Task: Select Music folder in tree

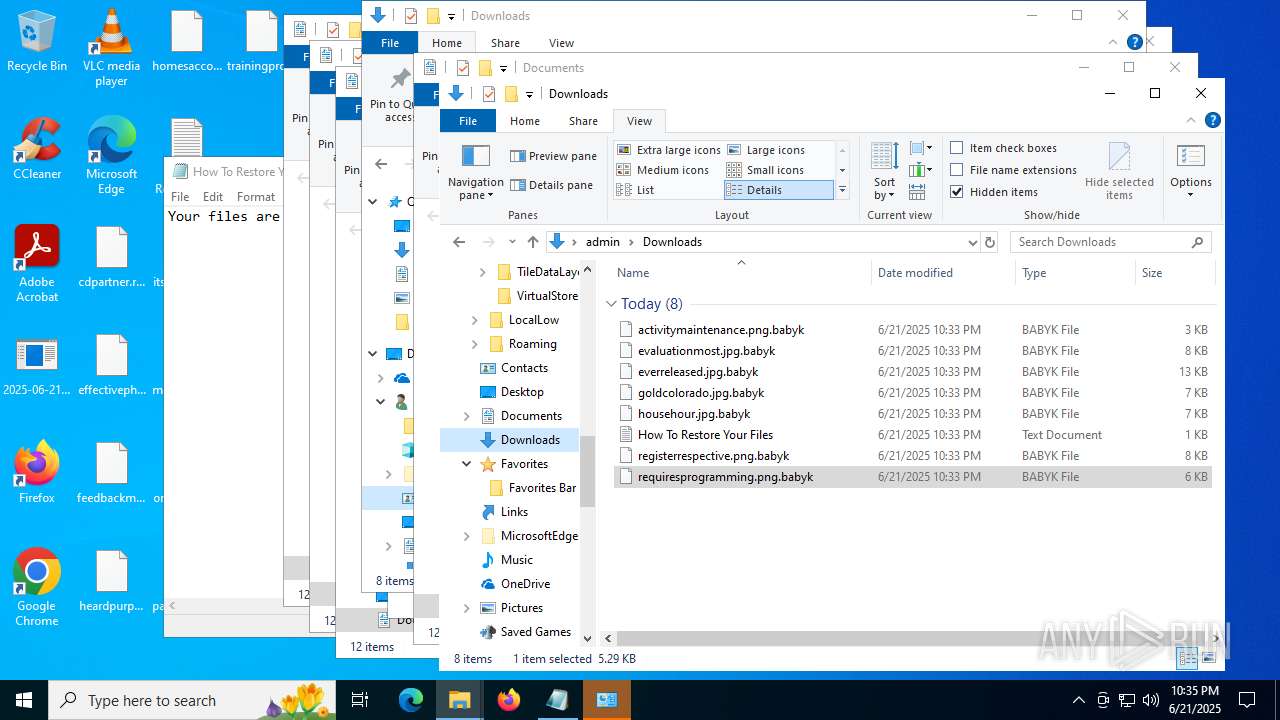Action: [516, 560]
